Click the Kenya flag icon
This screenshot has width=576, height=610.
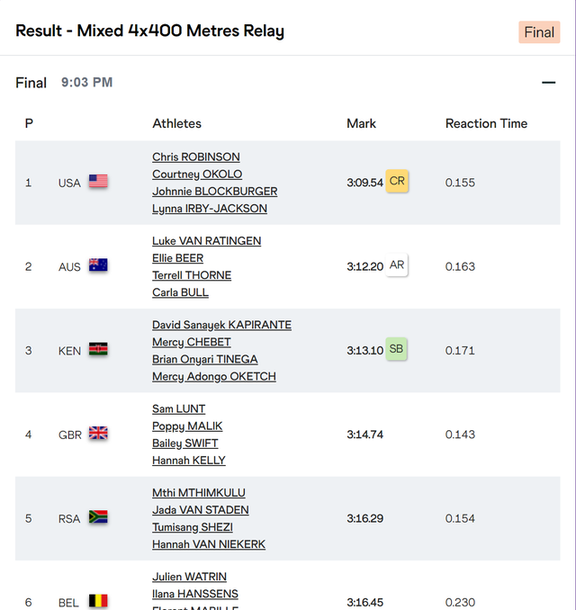(x=98, y=349)
